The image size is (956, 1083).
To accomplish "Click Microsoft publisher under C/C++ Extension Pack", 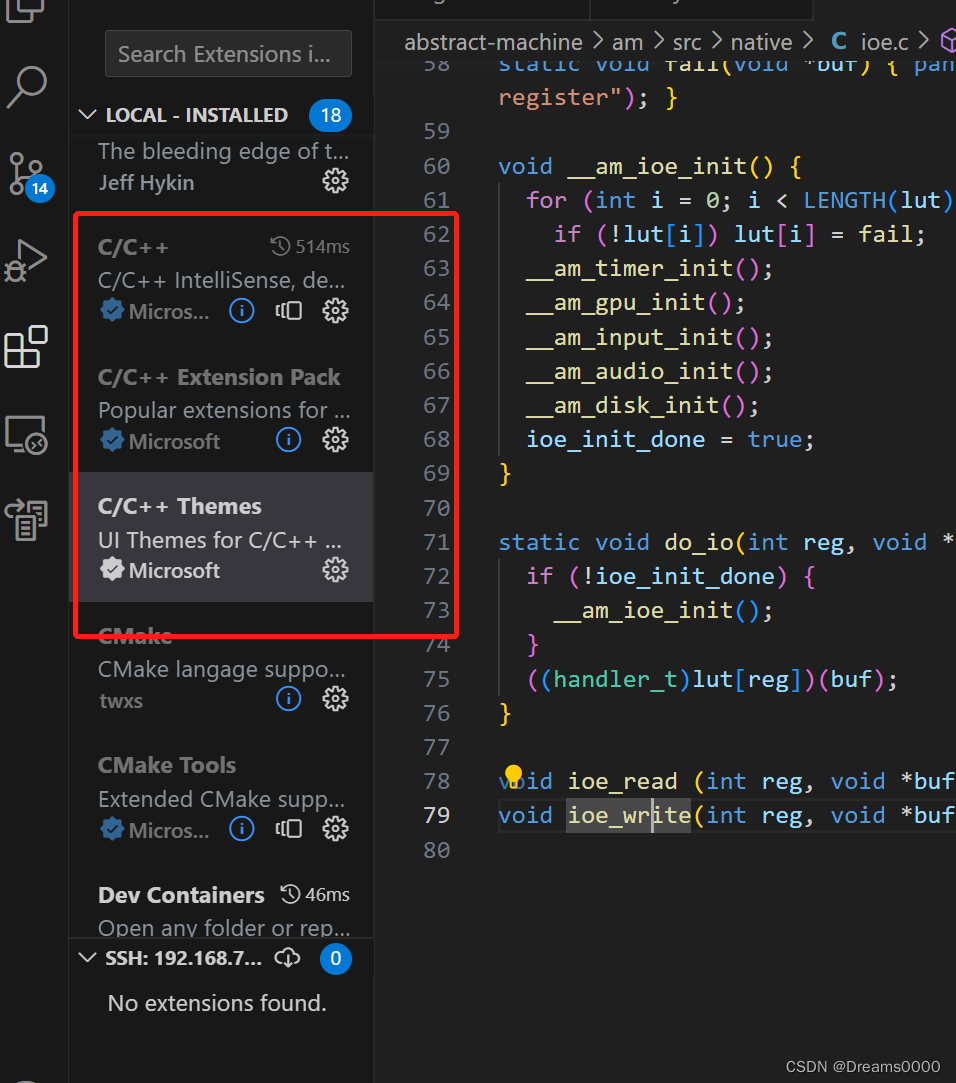I will pyautogui.click(x=174, y=441).
